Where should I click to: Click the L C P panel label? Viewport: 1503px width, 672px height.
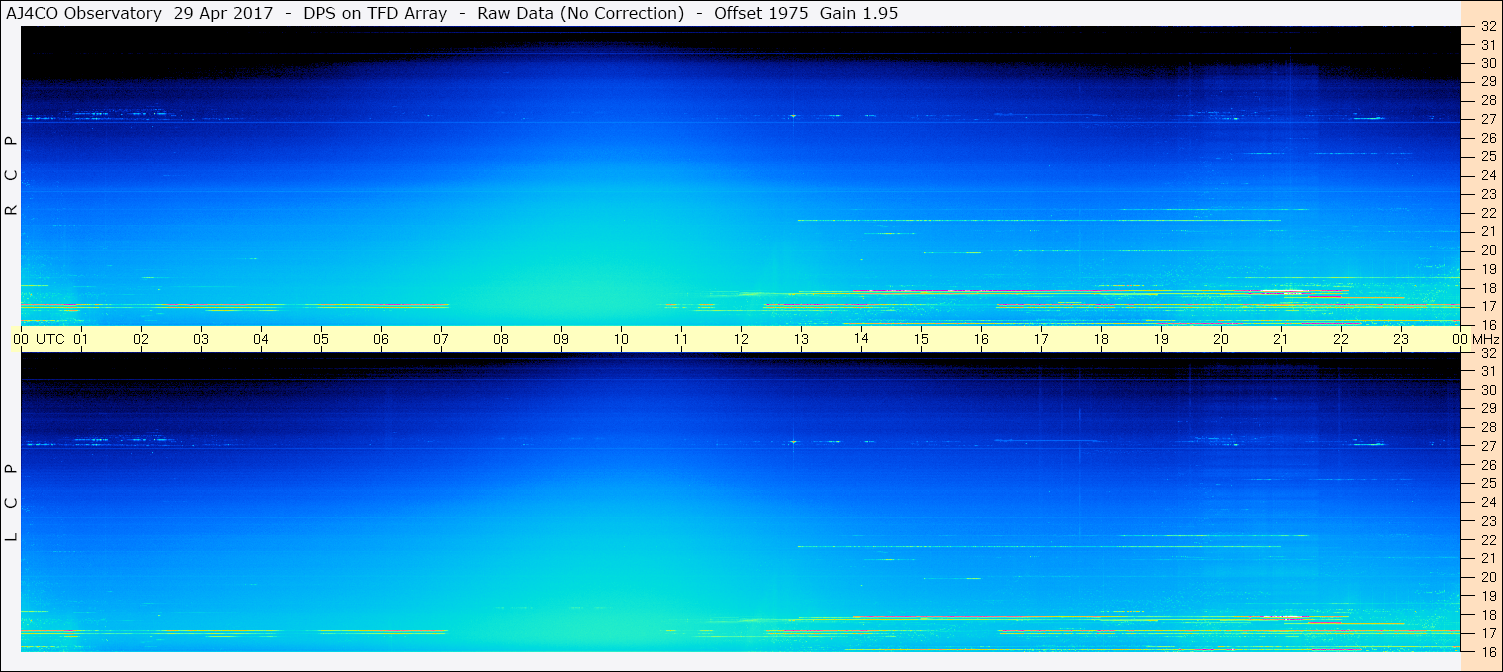click(x=11, y=503)
